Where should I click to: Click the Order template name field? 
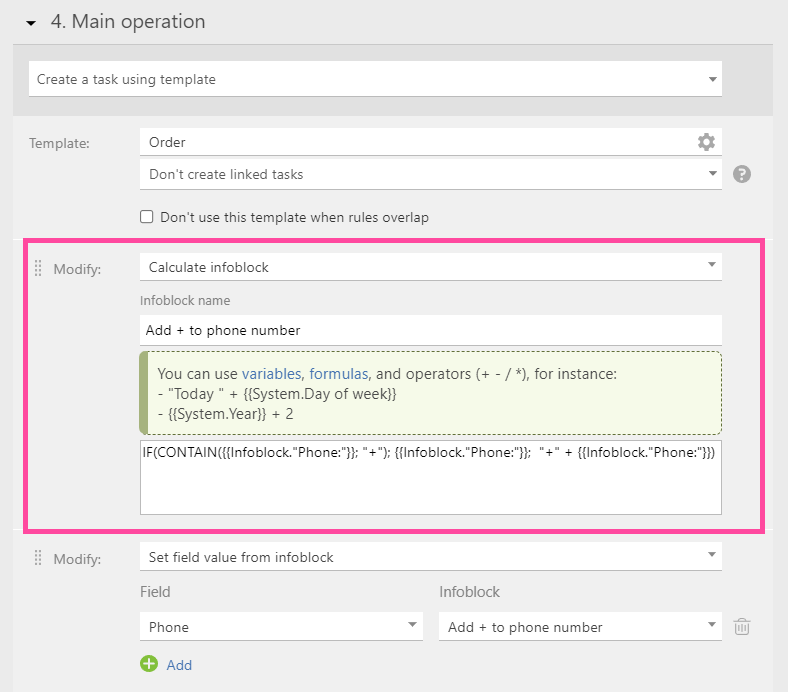[x=417, y=142]
